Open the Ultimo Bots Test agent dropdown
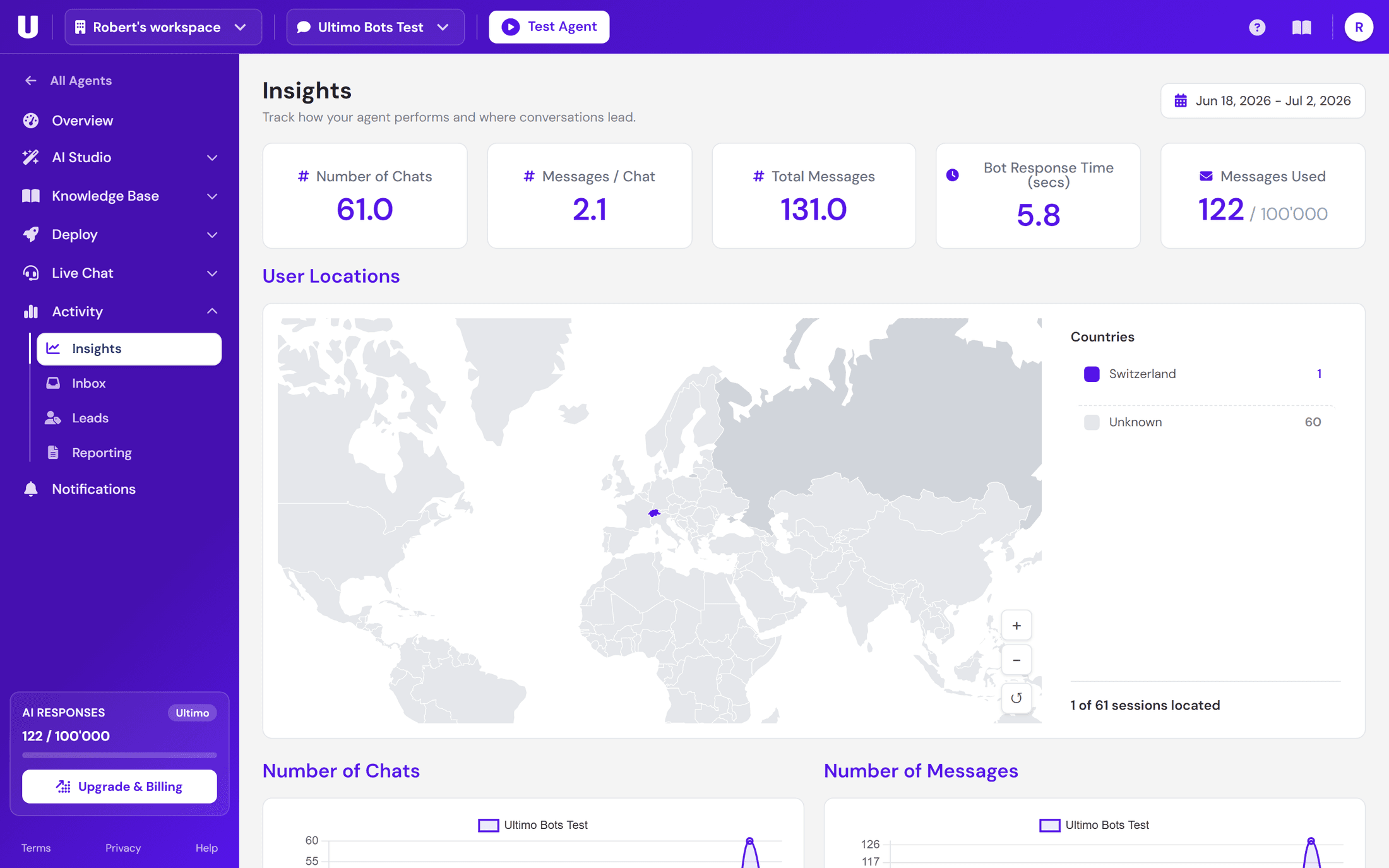Screen dimensions: 1389x868 tap(376, 27)
